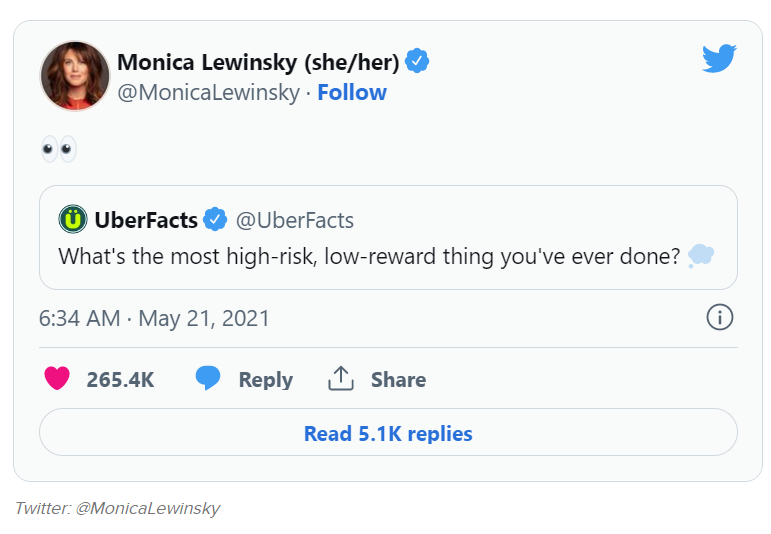Click the eyes emoji in tweet
The image size is (771, 534).
coord(58,150)
